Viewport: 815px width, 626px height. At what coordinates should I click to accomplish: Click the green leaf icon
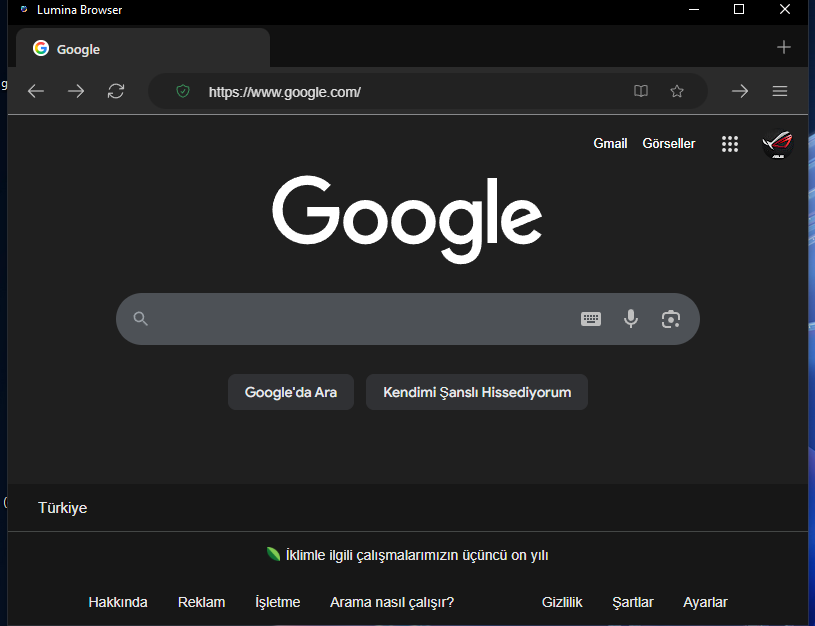273,554
